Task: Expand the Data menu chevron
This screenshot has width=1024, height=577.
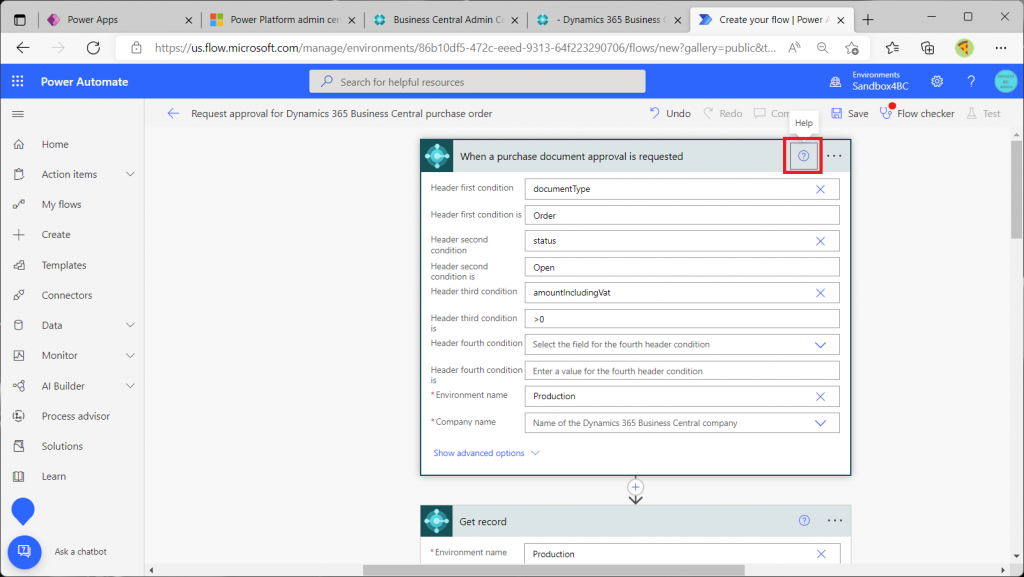Action: 130,325
